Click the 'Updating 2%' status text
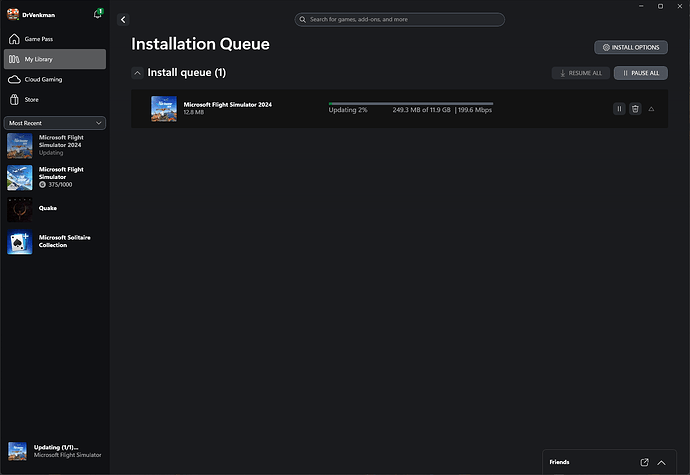 (348, 110)
